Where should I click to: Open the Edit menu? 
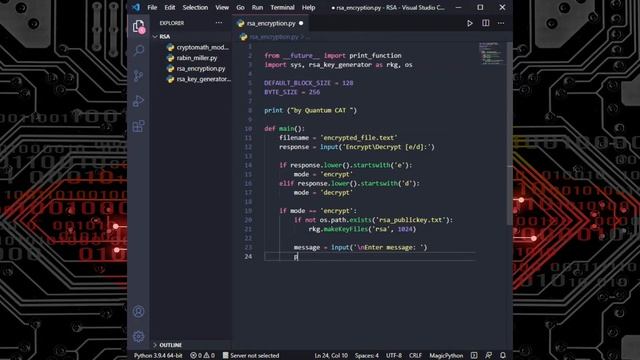pos(170,7)
